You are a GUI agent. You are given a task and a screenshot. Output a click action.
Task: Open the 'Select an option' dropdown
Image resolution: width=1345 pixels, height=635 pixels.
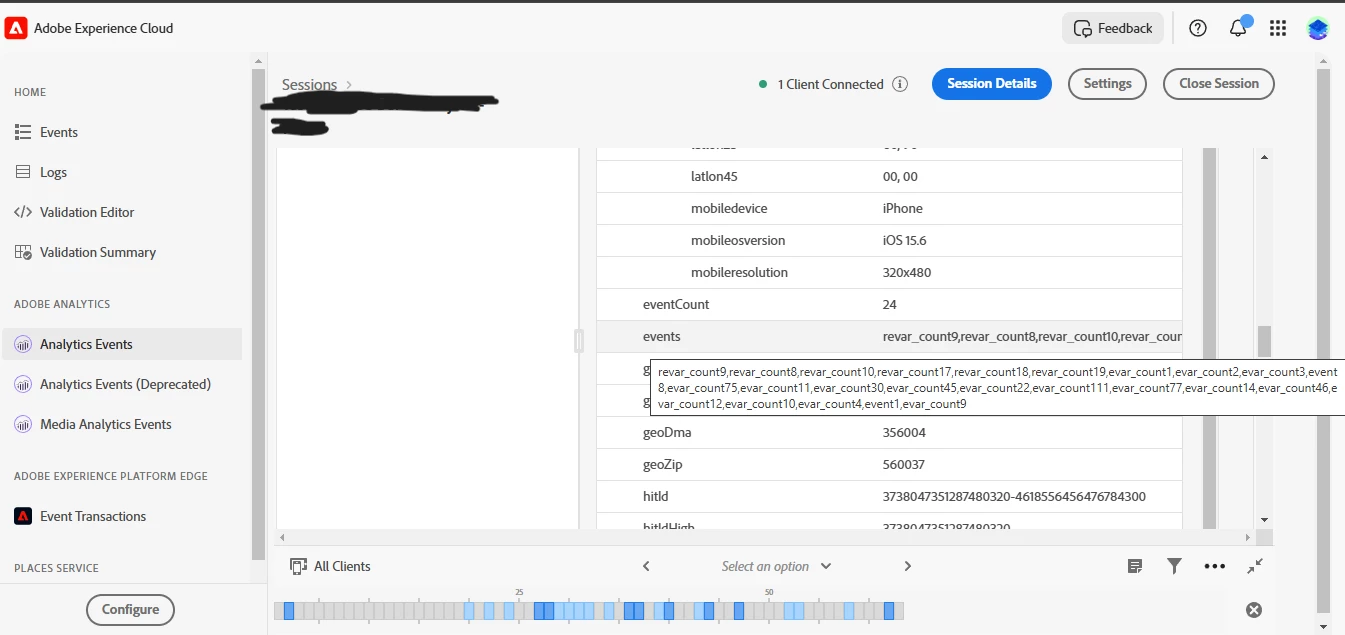pos(777,566)
